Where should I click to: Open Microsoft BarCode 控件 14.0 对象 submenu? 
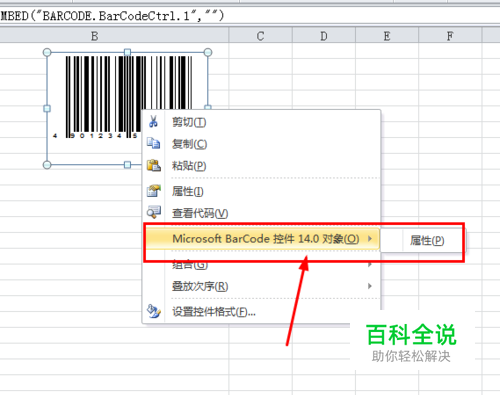[x=262, y=239]
